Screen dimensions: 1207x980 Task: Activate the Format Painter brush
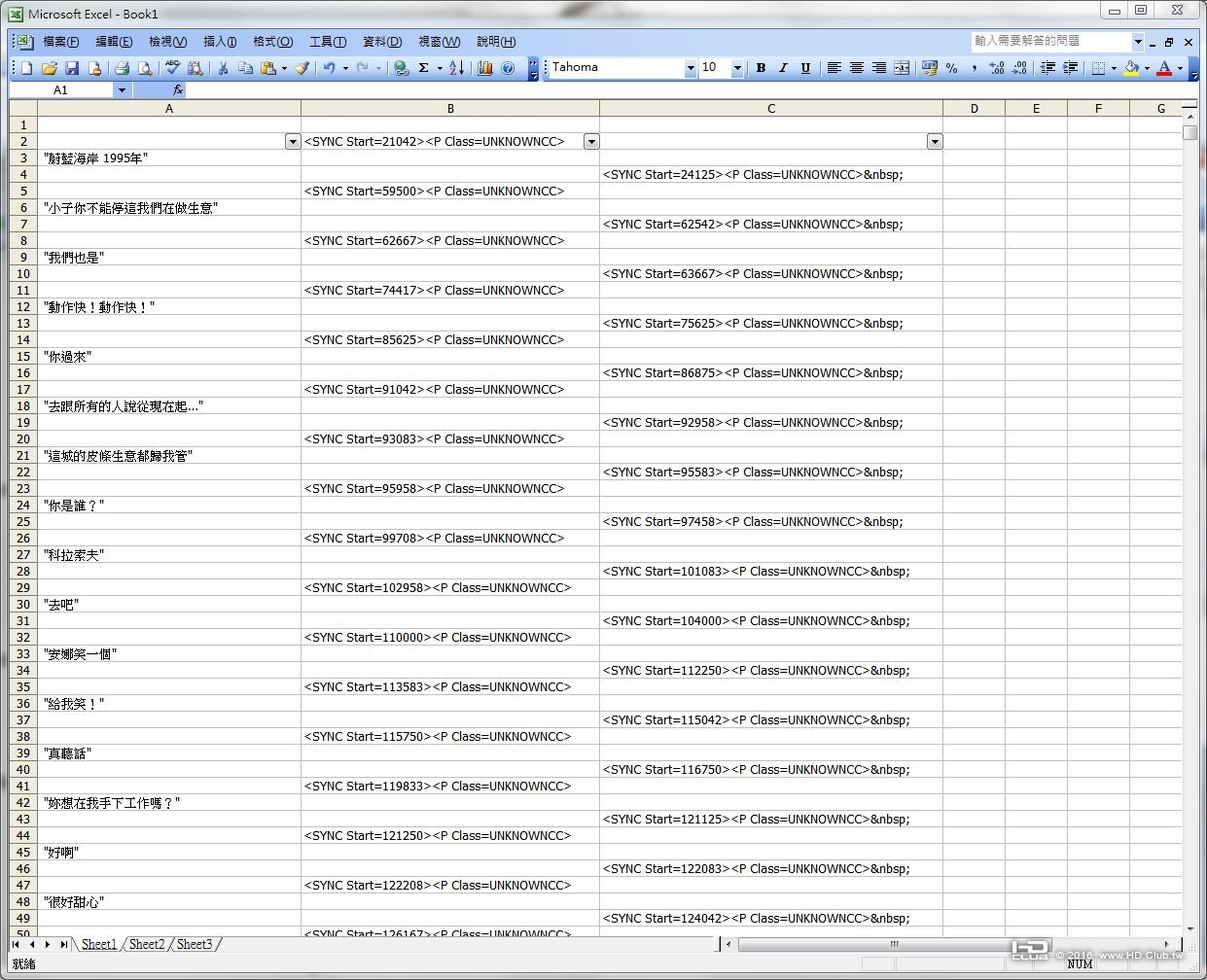tap(302, 68)
